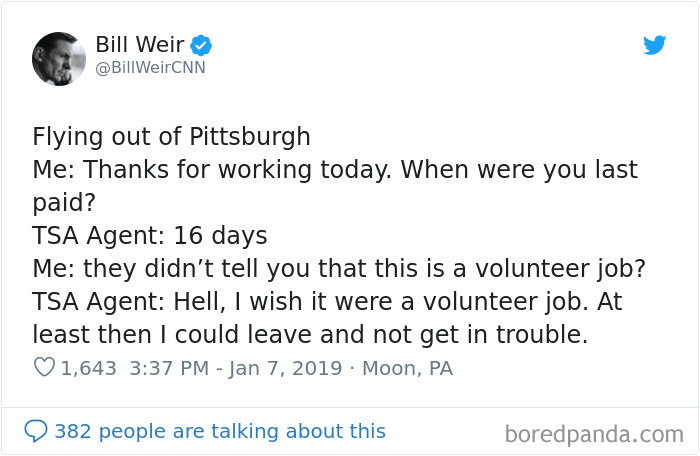The image size is (700, 456).
Task: Open Bill Weir's profile picture
Action: pos(59,59)
